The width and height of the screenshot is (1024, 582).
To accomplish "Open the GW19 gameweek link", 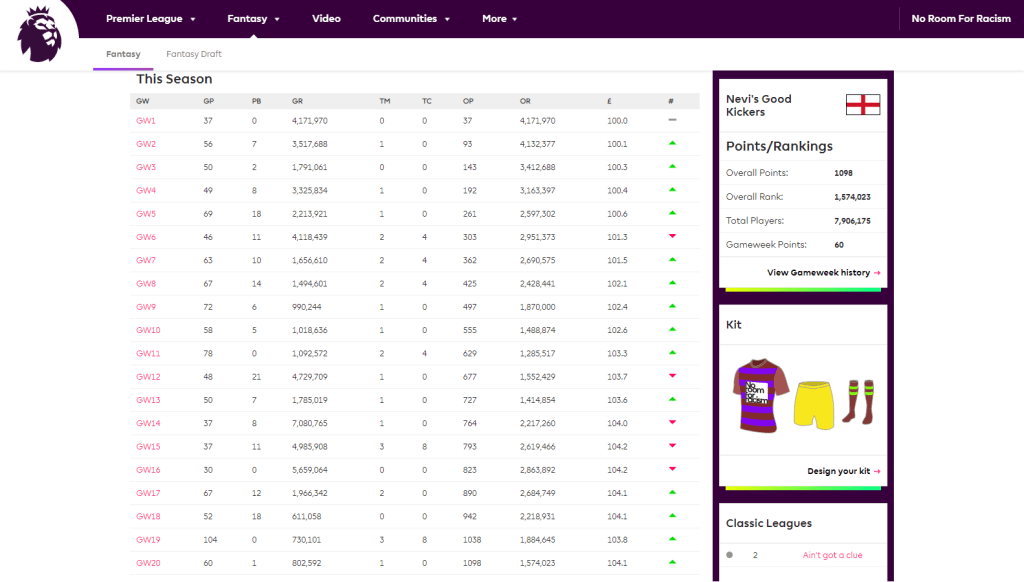I will (x=146, y=539).
